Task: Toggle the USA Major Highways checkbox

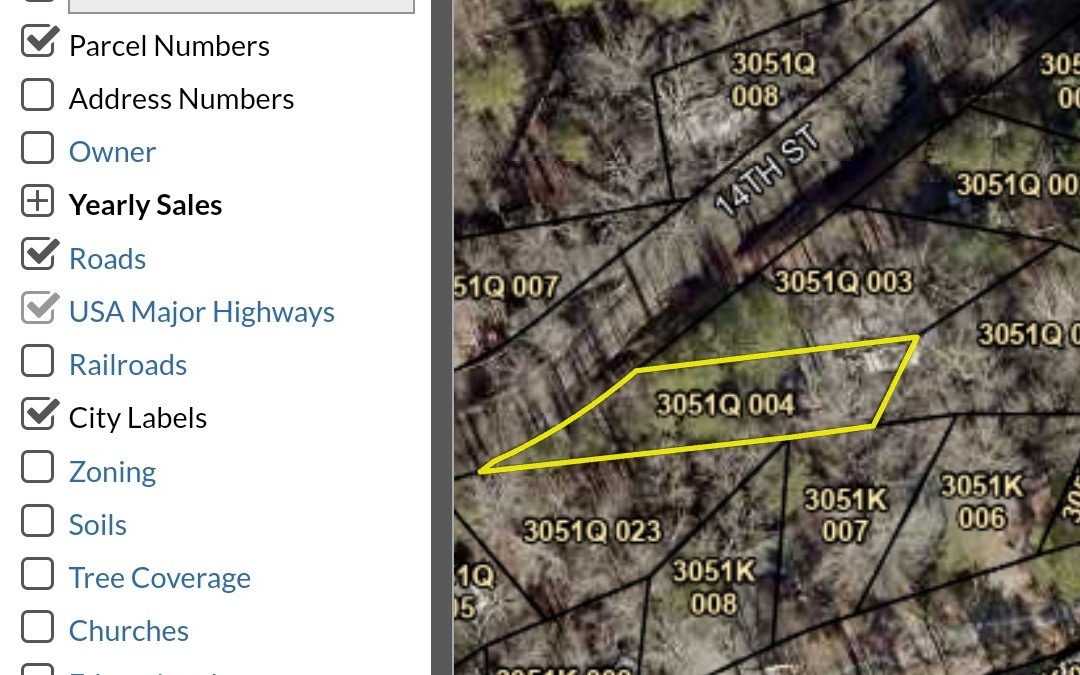Action: [x=38, y=309]
